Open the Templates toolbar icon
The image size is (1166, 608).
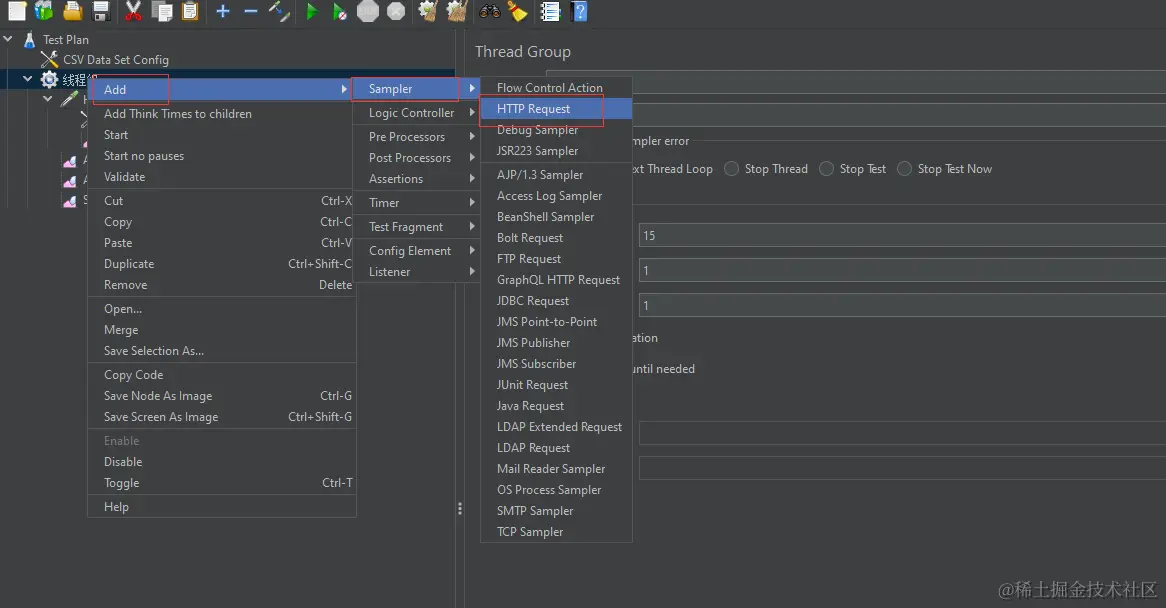pyautogui.click(x=44, y=10)
